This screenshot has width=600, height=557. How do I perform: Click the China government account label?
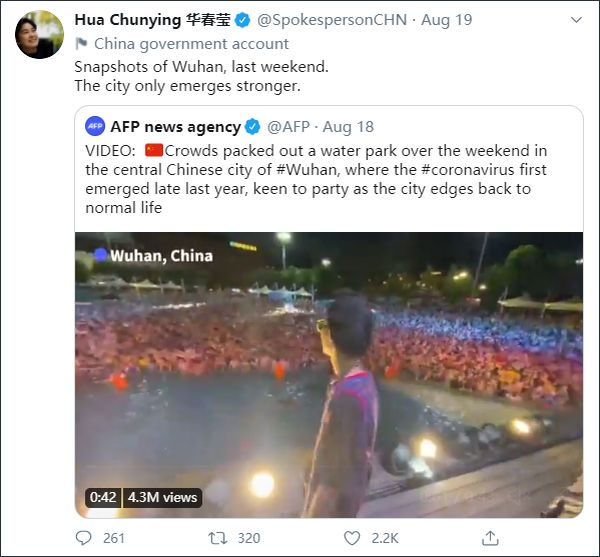point(191,44)
